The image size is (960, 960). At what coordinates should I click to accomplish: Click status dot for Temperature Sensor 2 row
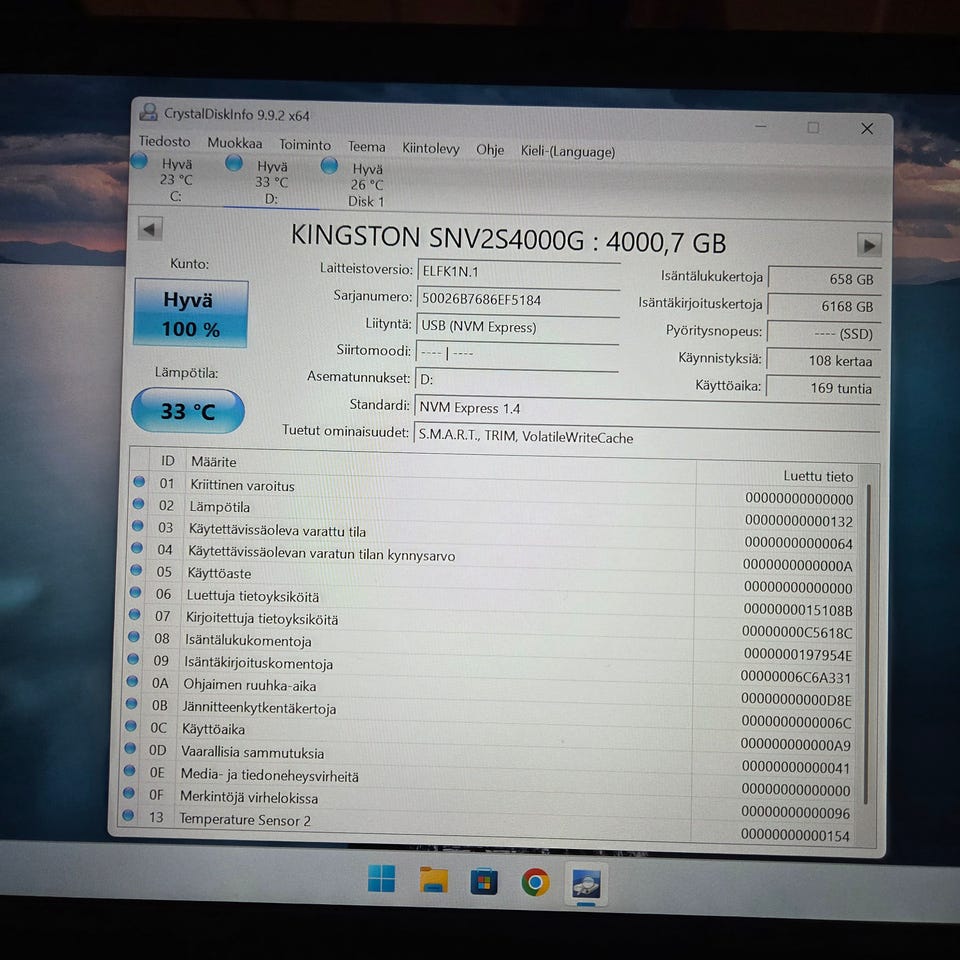click(x=128, y=816)
